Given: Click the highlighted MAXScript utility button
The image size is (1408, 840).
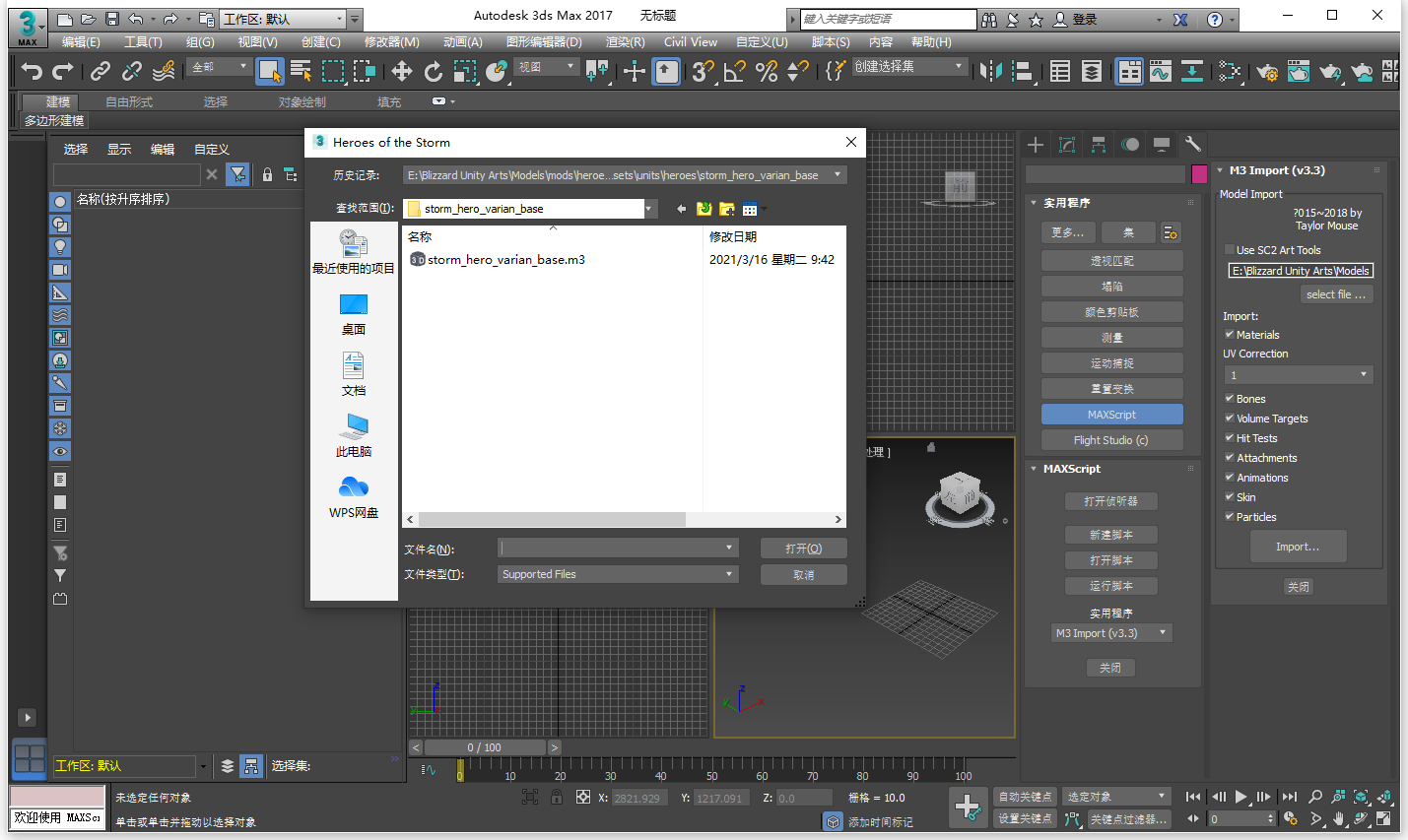Looking at the screenshot, I should click(1111, 415).
